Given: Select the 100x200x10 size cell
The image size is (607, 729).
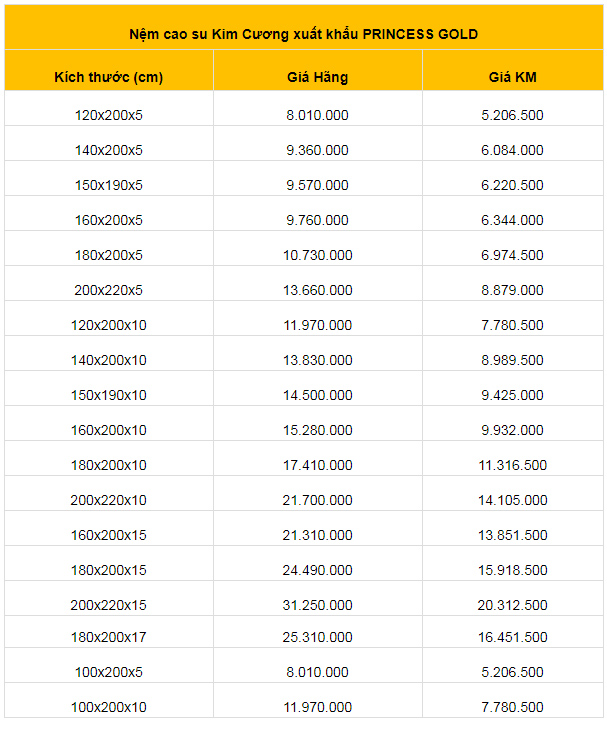Looking at the screenshot, I should tap(109, 707).
